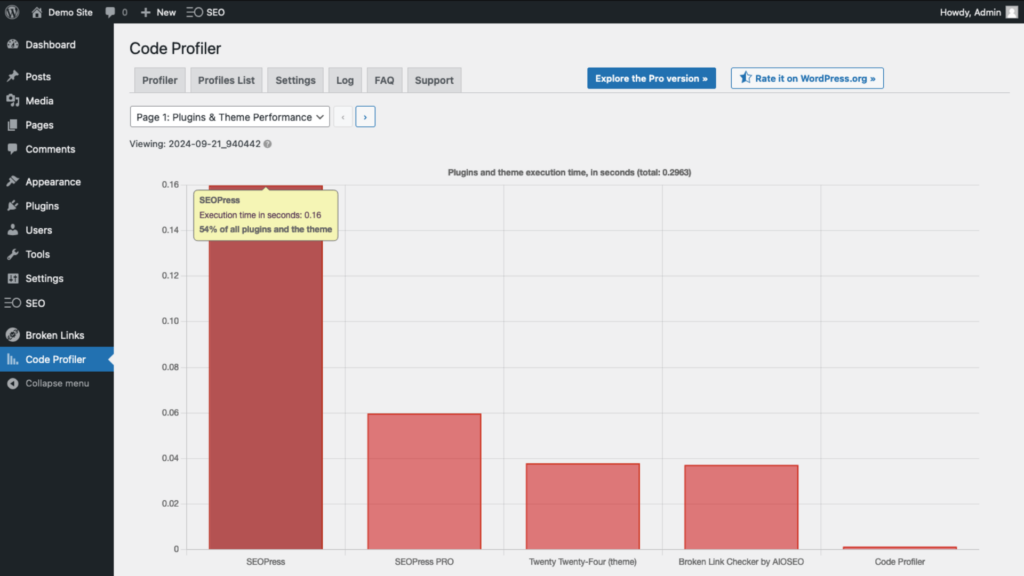The height and width of the screenshot is (576, 1024).
Task: Switch to the Profiles List tab
Action: click(x=227, y=80)
